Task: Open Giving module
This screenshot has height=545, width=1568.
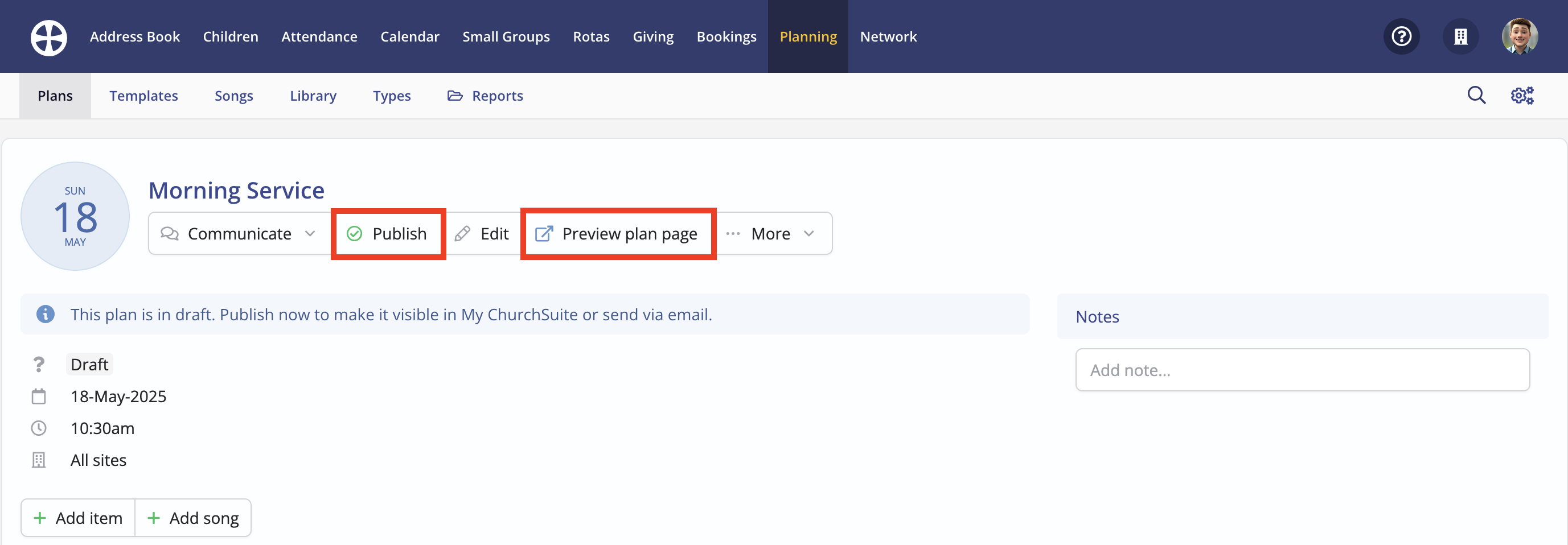Action: (x=653, y=36)
